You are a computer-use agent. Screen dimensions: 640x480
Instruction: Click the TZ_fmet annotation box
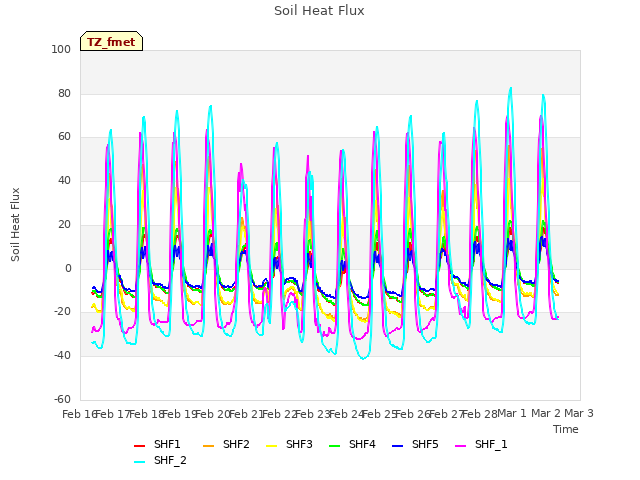coord(111,42)
